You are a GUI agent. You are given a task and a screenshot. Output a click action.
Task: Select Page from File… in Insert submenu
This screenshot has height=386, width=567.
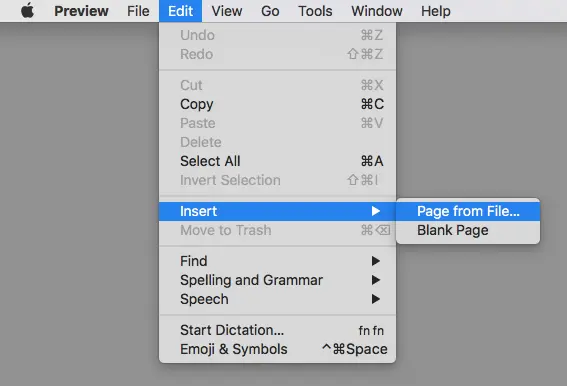pos(468,211)
